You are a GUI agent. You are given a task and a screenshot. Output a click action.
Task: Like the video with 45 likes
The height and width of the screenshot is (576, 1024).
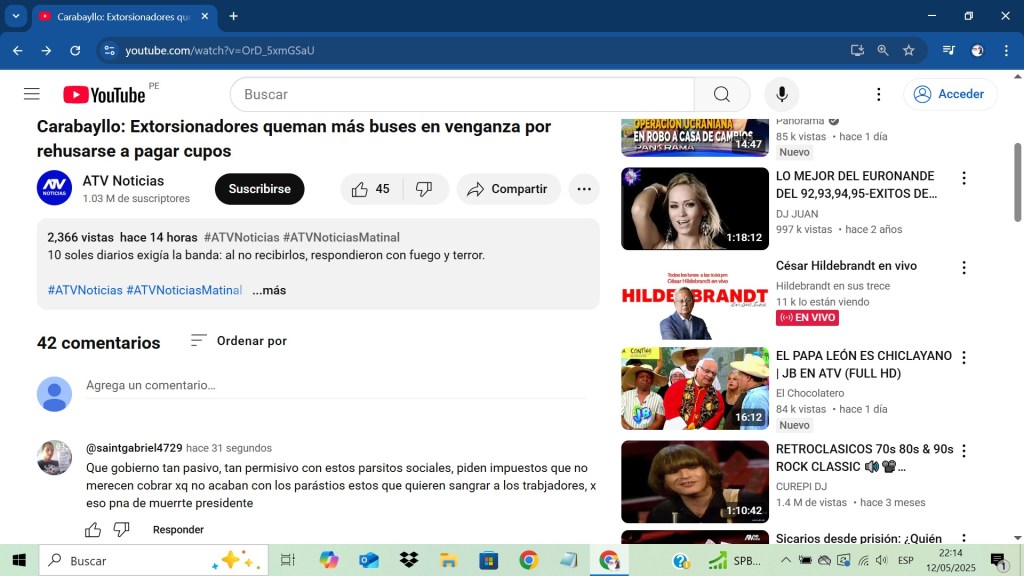tap(371, 189)
